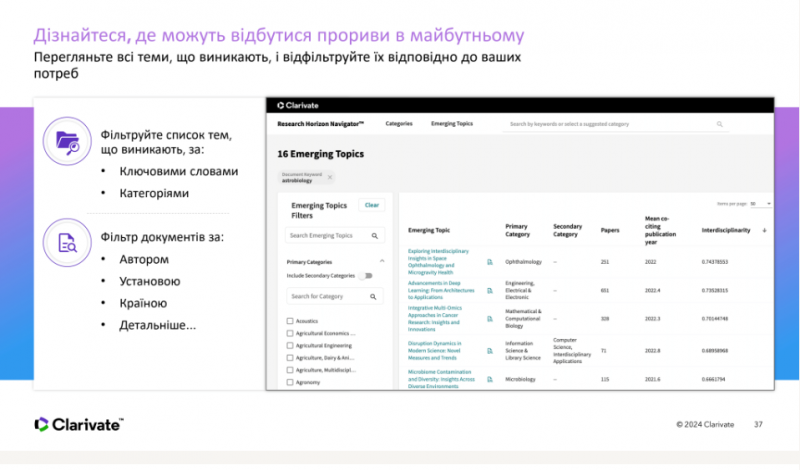Click the Papers column header
The height and width of the screenshot is (470, 800).
click(610, 230)
